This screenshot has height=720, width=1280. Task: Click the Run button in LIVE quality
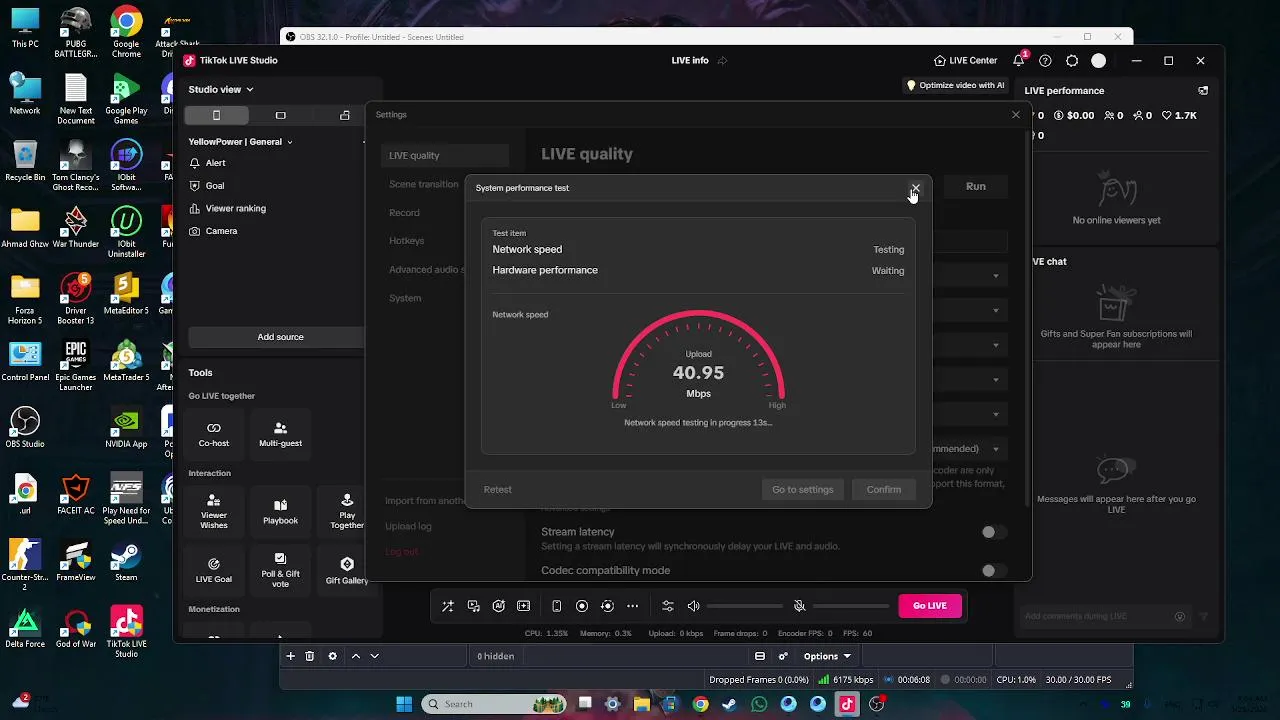[x=976, y=186]
